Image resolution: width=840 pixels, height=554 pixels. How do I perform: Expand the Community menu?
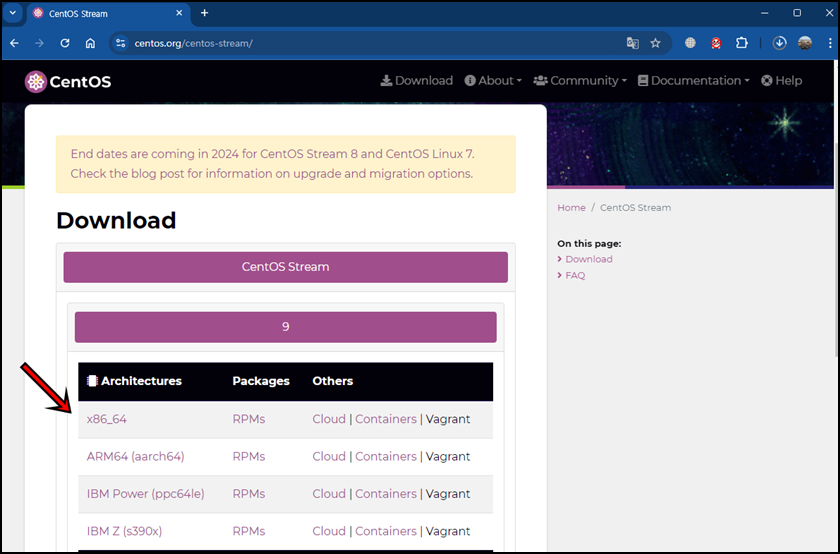[580, 80]
